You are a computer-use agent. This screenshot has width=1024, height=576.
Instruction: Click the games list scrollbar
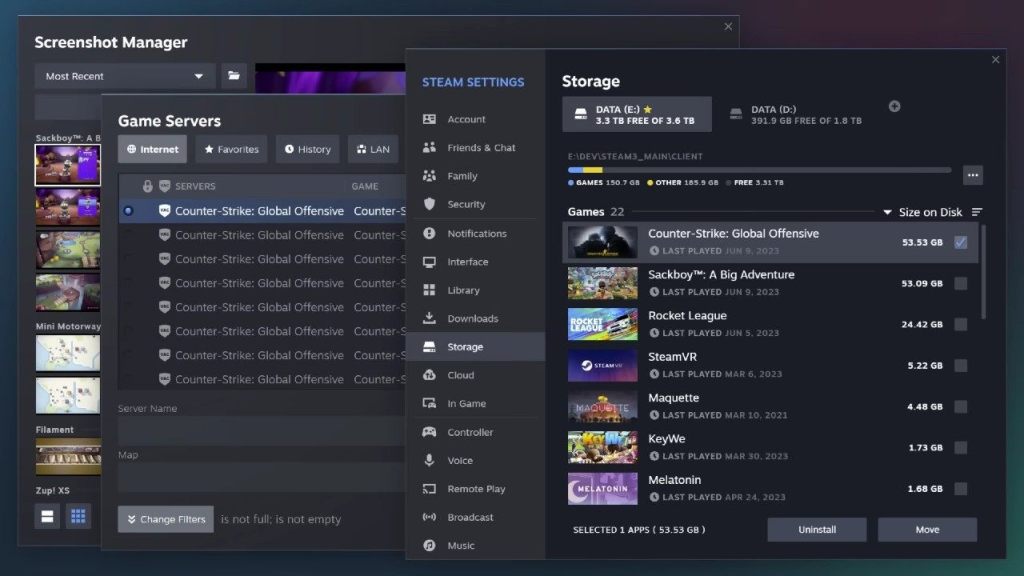(983, 271)
